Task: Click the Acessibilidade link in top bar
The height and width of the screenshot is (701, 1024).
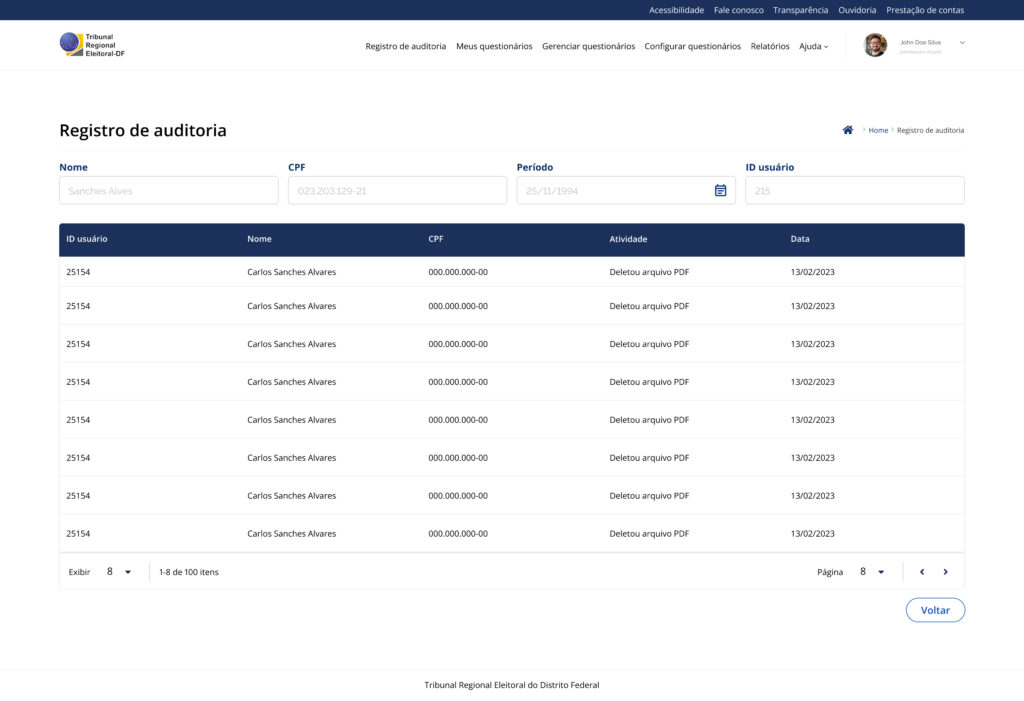Action: [x=676, y=10]
